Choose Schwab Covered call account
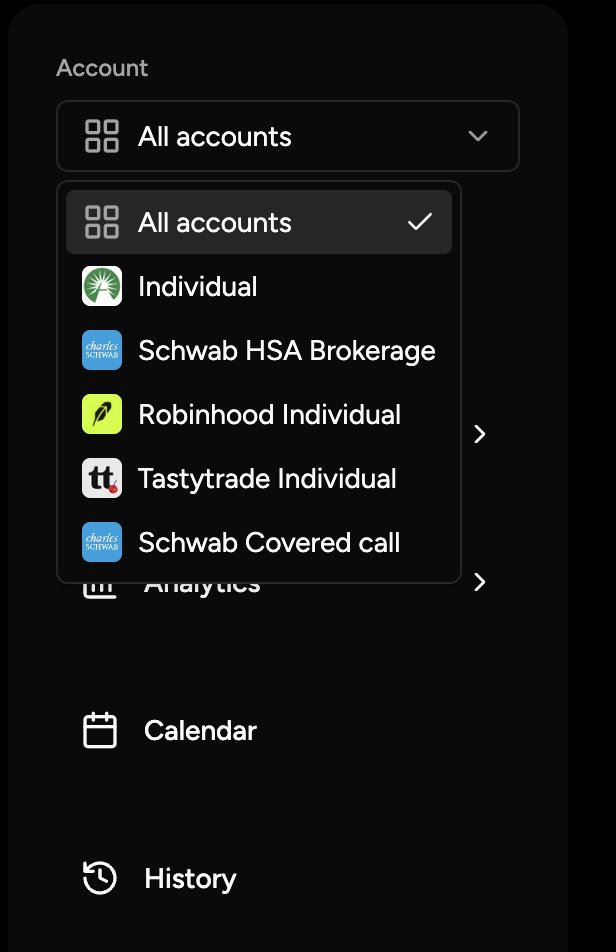This screenshot has width=616, height=952. tap(259, 542)
